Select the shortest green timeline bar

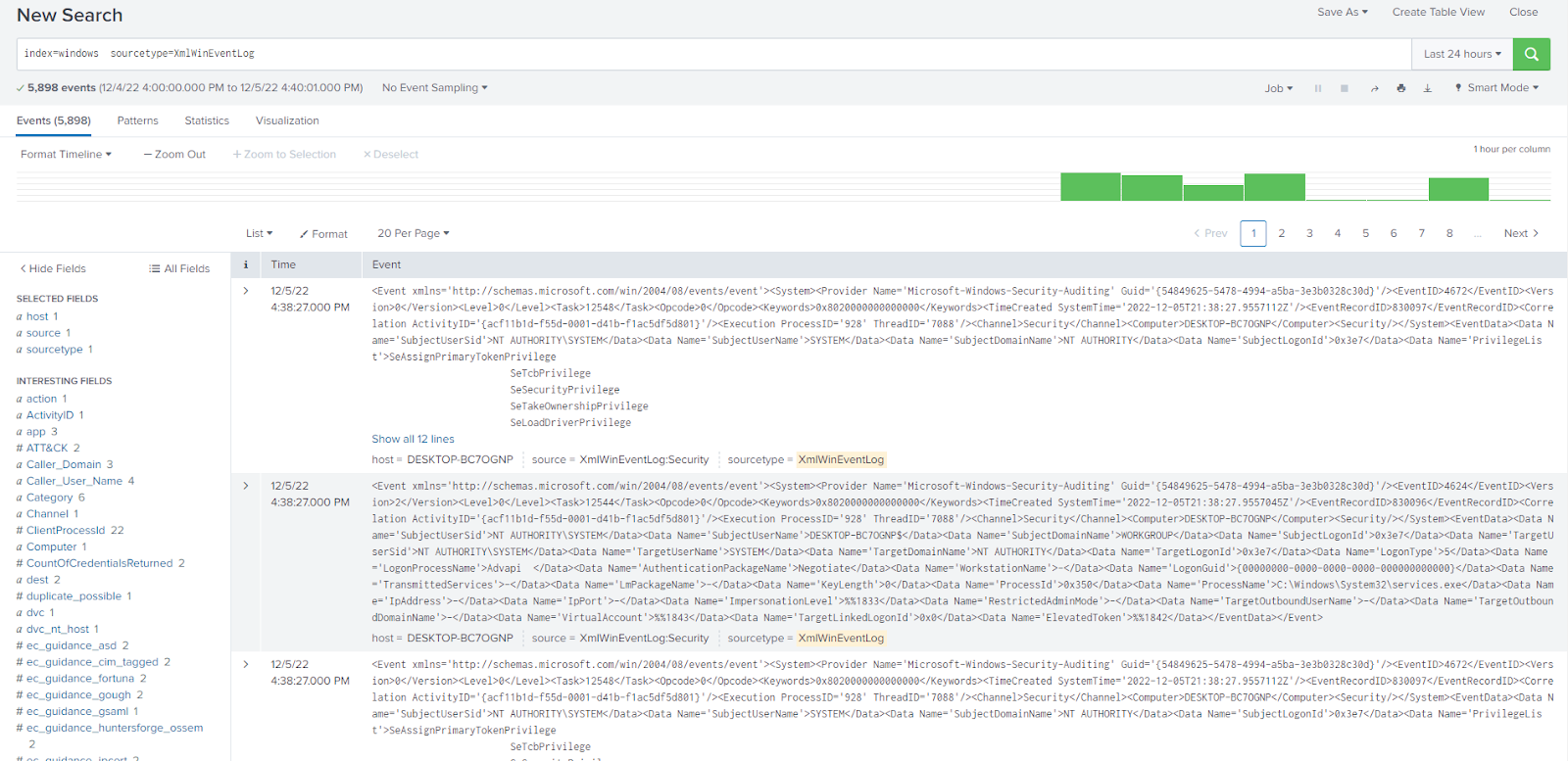[x=1213, y=193]
